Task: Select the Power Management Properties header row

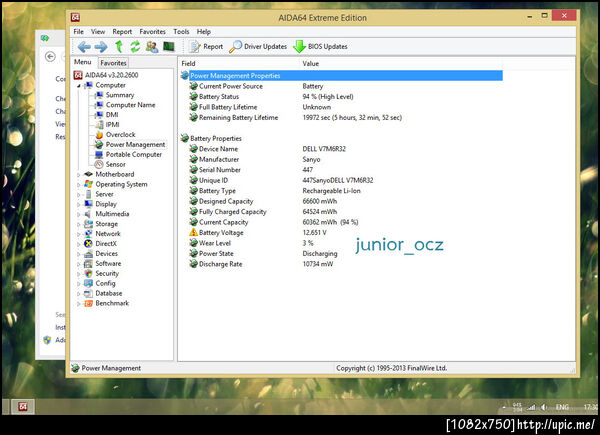Action: coord(341,76)
